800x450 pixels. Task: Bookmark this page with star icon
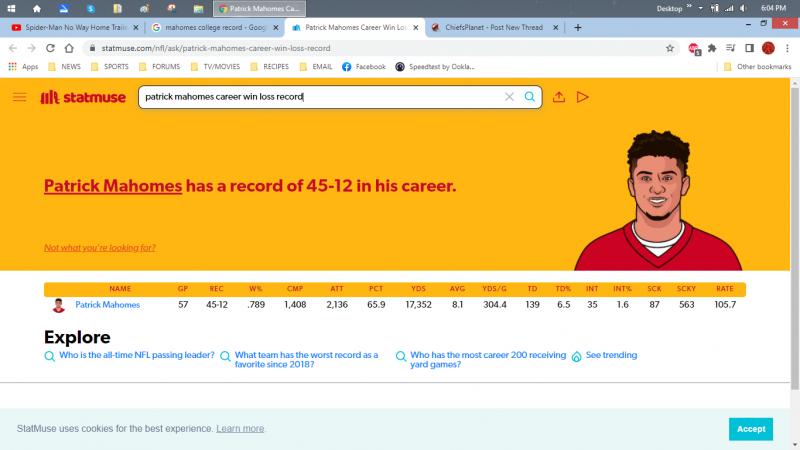[670, 48]
